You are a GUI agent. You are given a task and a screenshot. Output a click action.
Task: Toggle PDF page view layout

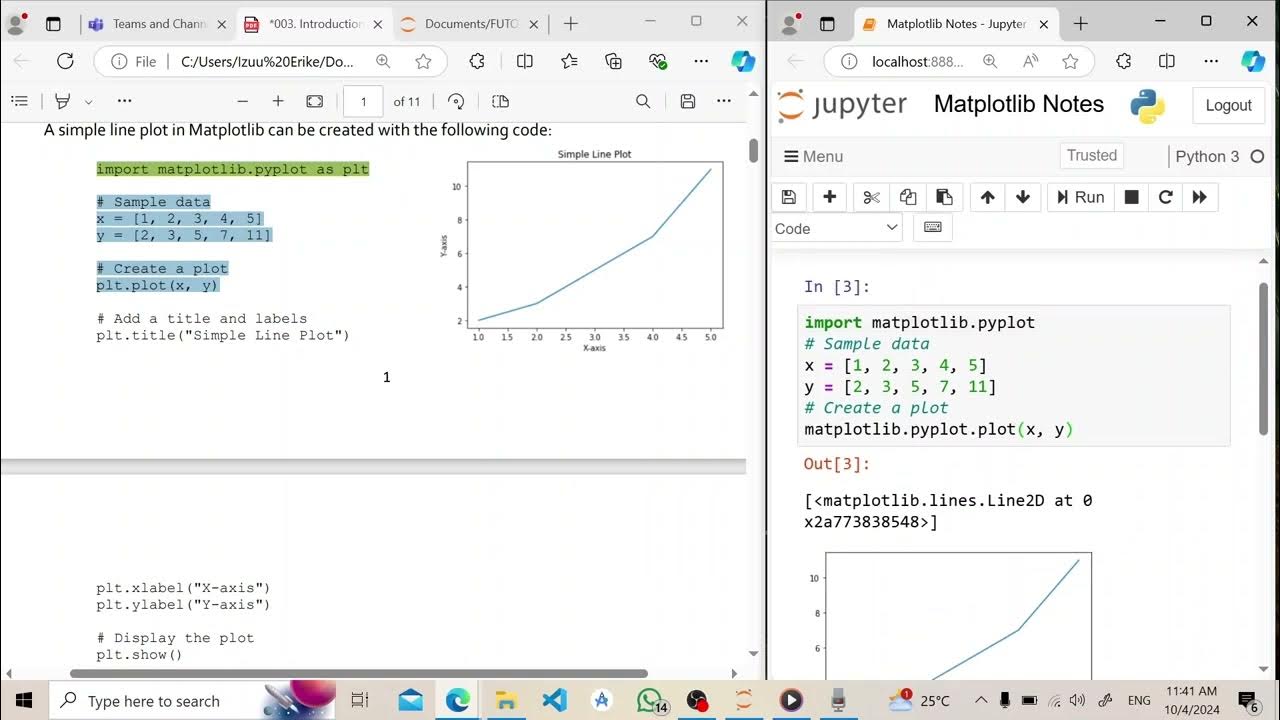501,101
